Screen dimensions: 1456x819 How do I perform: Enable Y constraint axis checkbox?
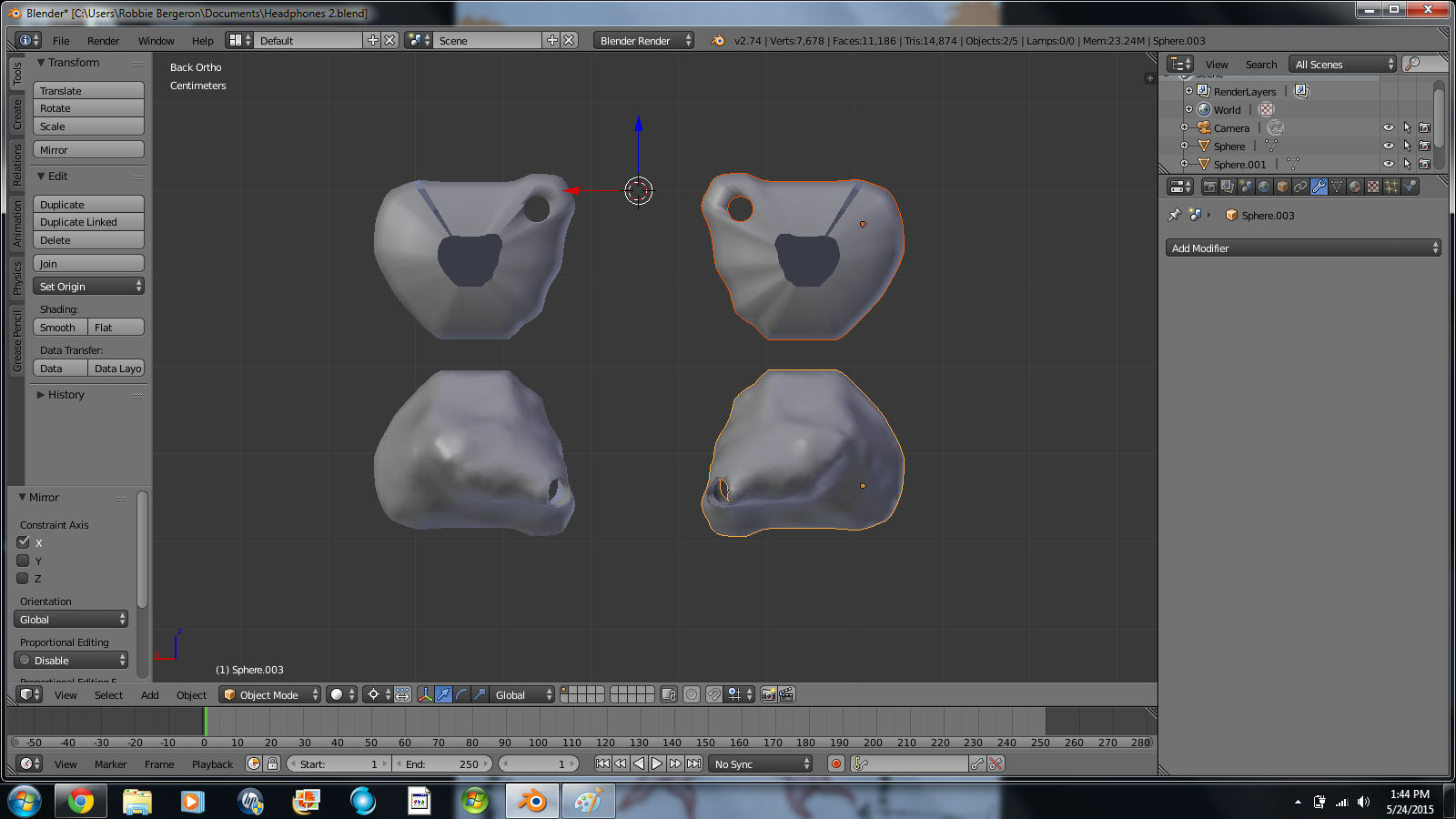[24, 561]
